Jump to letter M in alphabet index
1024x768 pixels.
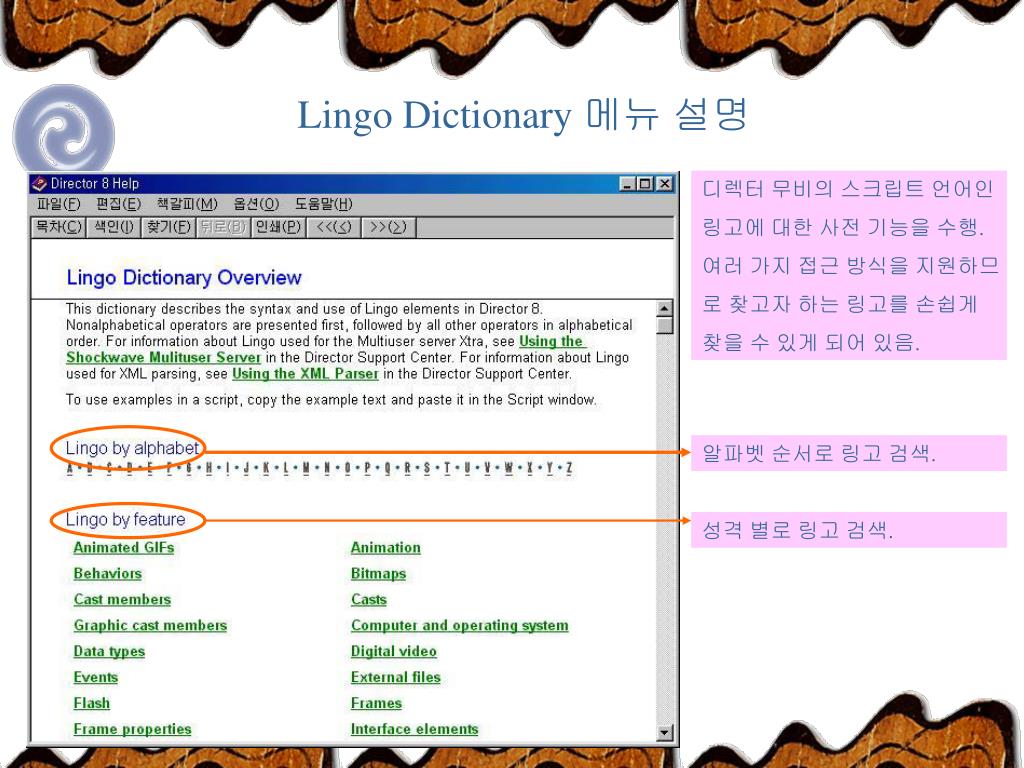(x=306, y=468)
